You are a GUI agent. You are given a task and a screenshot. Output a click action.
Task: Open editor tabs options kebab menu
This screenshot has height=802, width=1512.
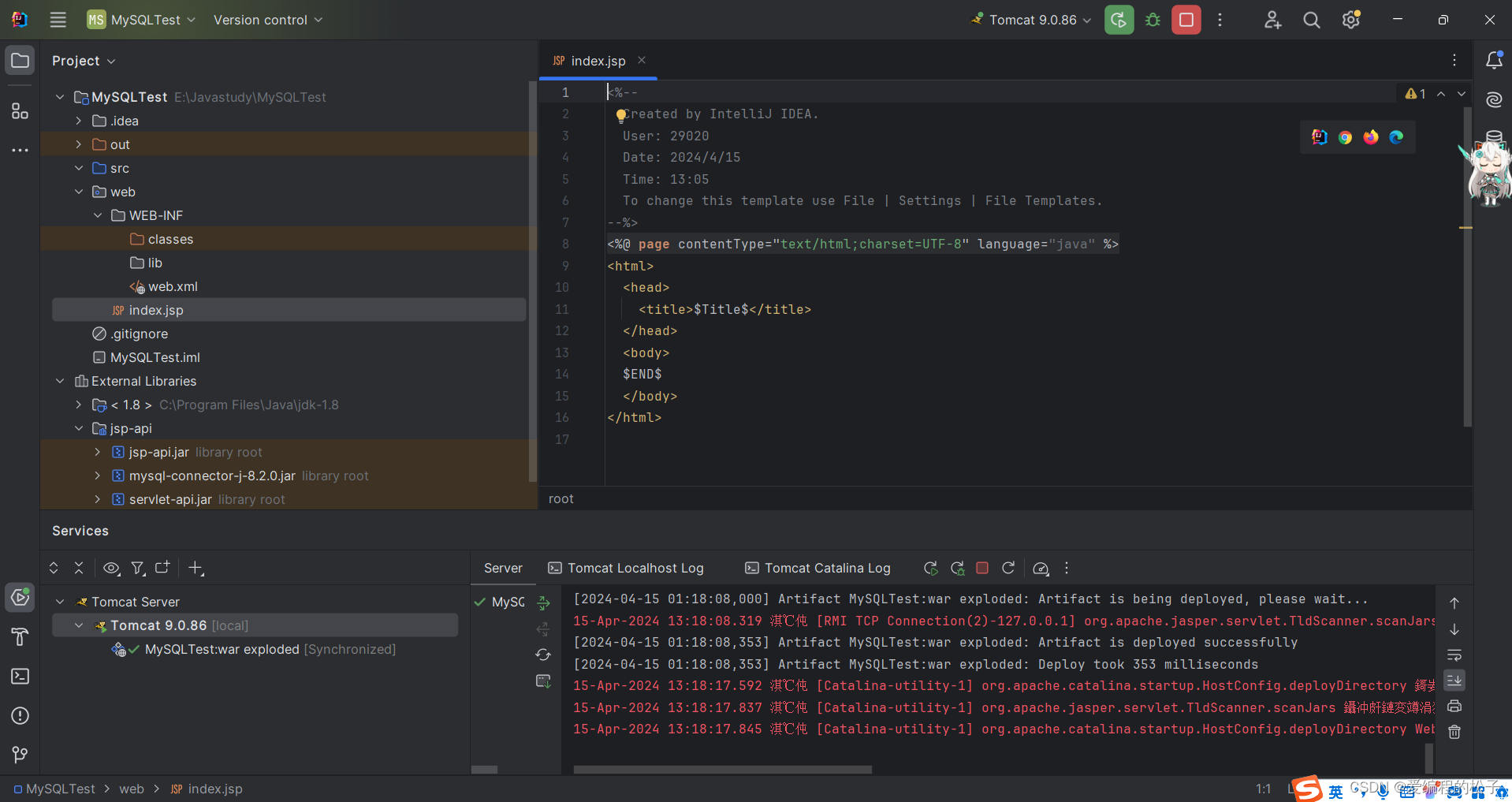coord(1454,60)
